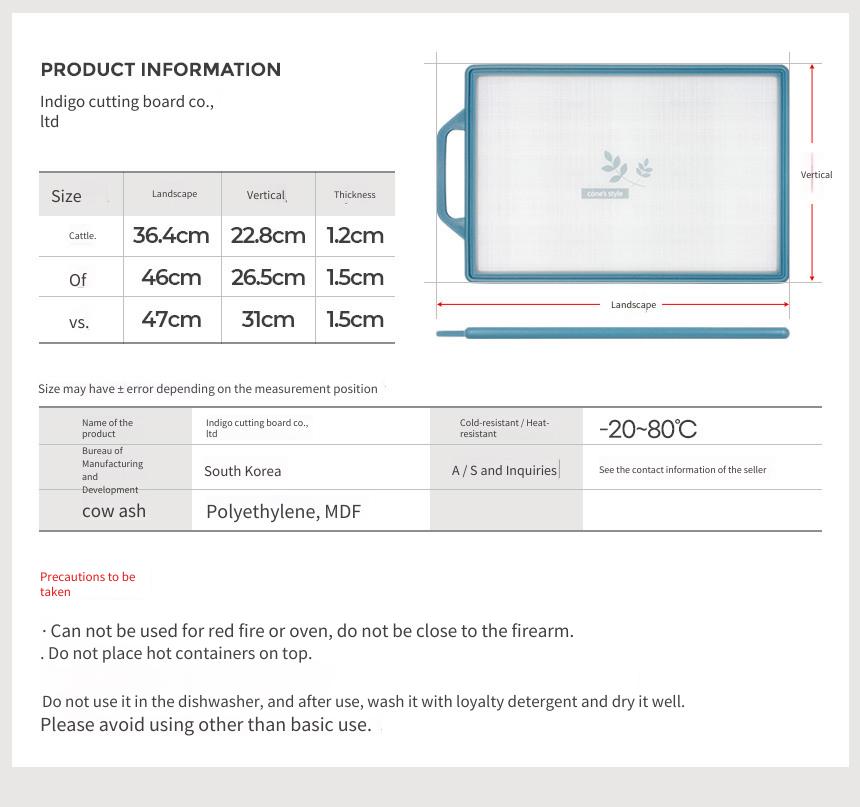This screenshot has height=807, width=860.
Task: Click the Polyethylene, MDF material cell
Action: [x=284, y=511]
